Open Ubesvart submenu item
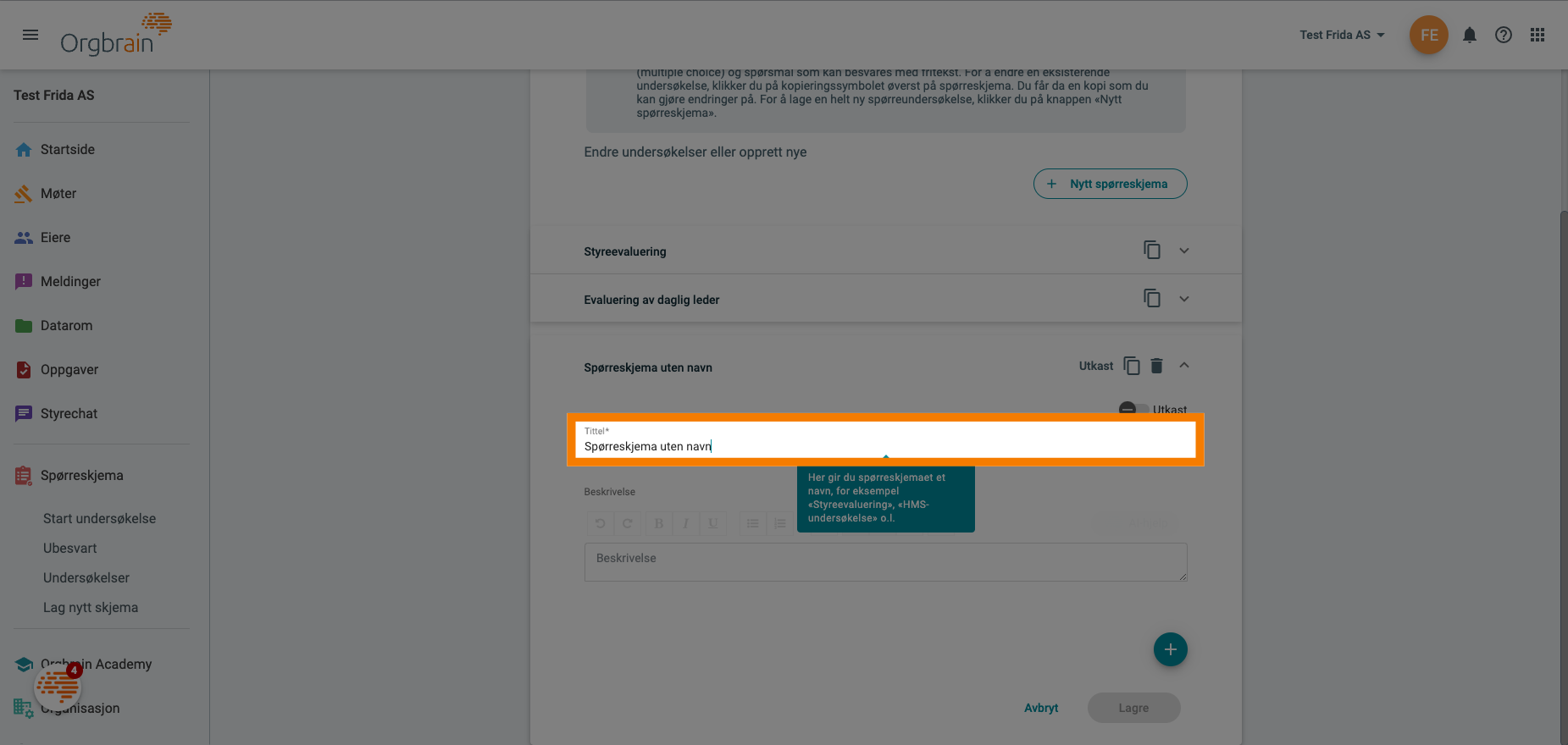This screenshot has width=1568, height=745. [x=69, y=548]
